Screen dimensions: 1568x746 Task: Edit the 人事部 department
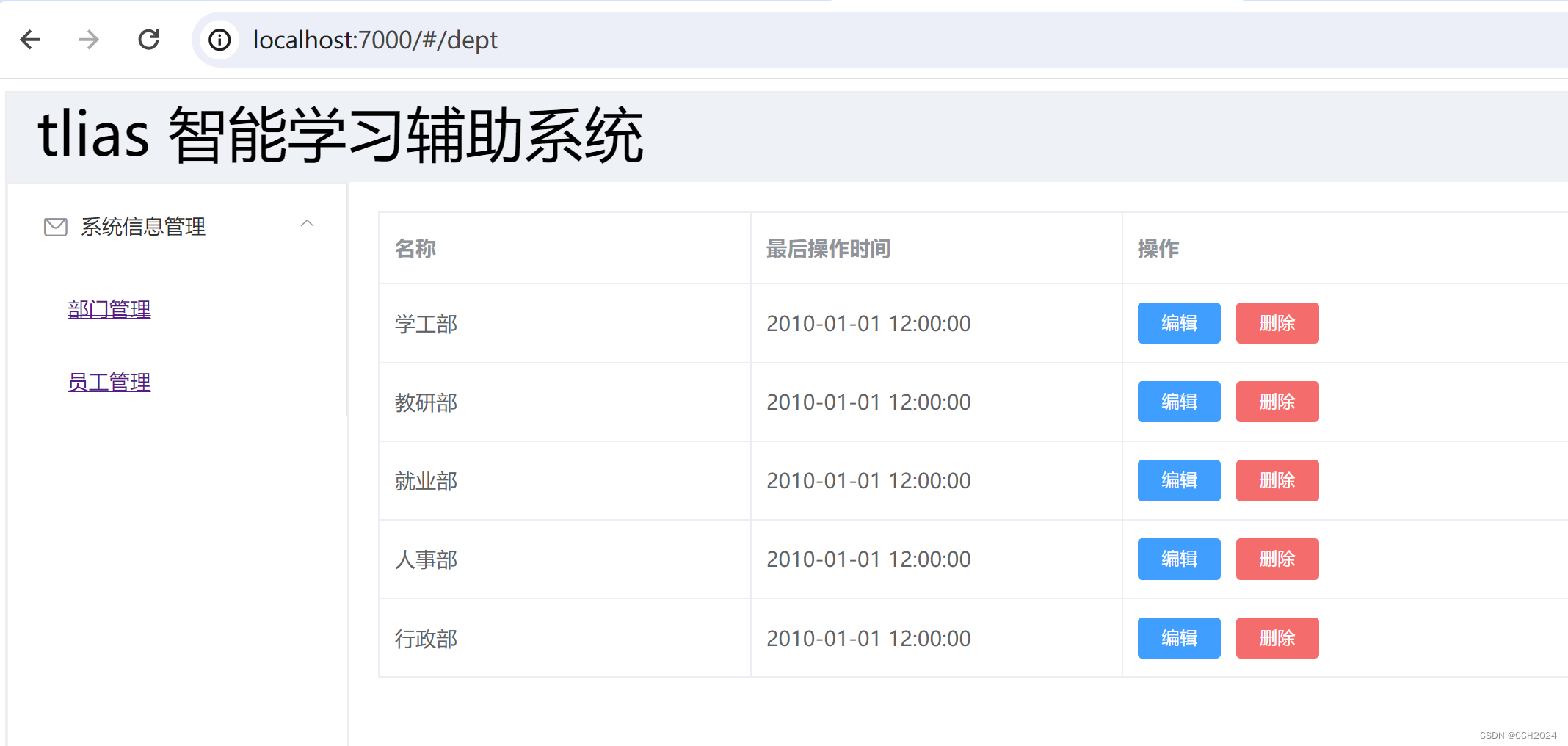(x=1179, y=559)
